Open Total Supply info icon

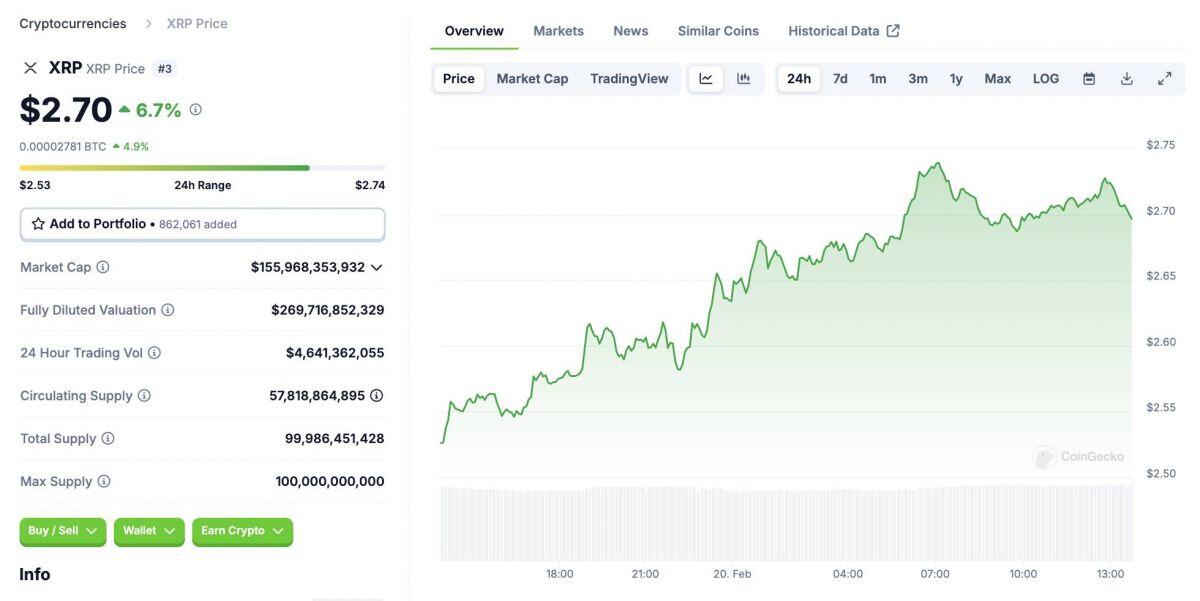click(108, 439)
